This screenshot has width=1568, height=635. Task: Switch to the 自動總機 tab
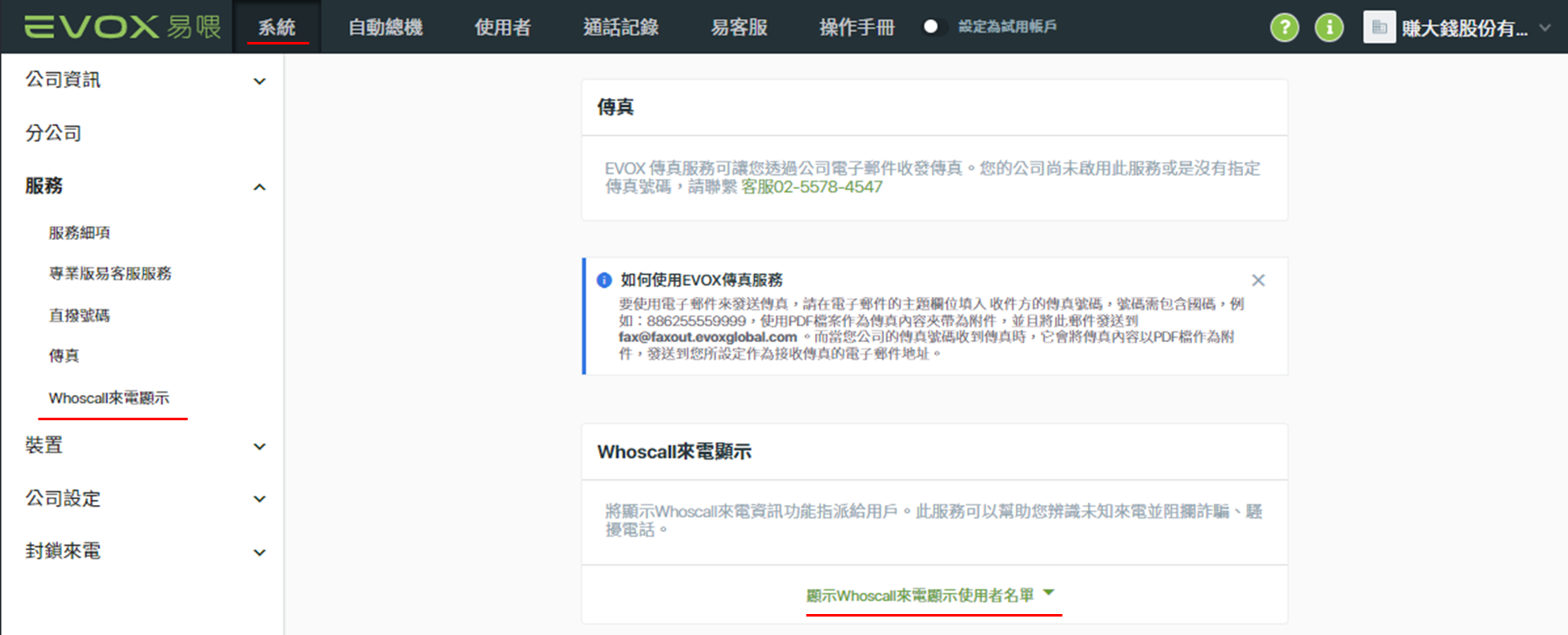[385, 27]
